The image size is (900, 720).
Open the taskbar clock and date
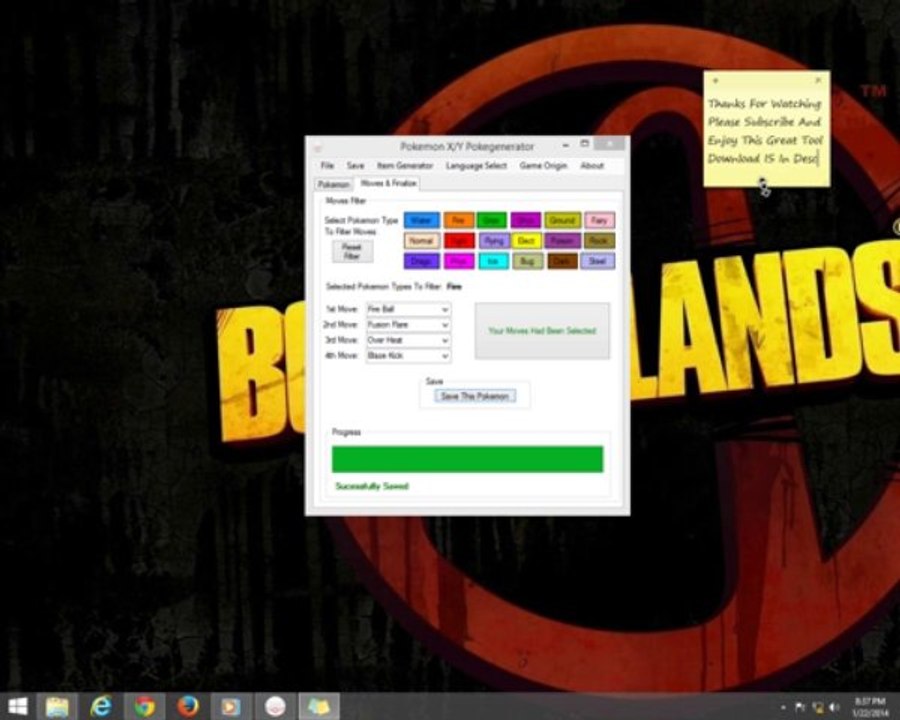coord(870,707)
